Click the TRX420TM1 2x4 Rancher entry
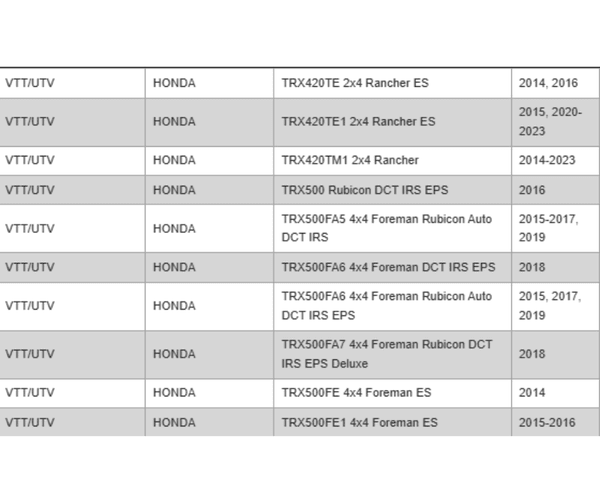 tap(349, 160)
